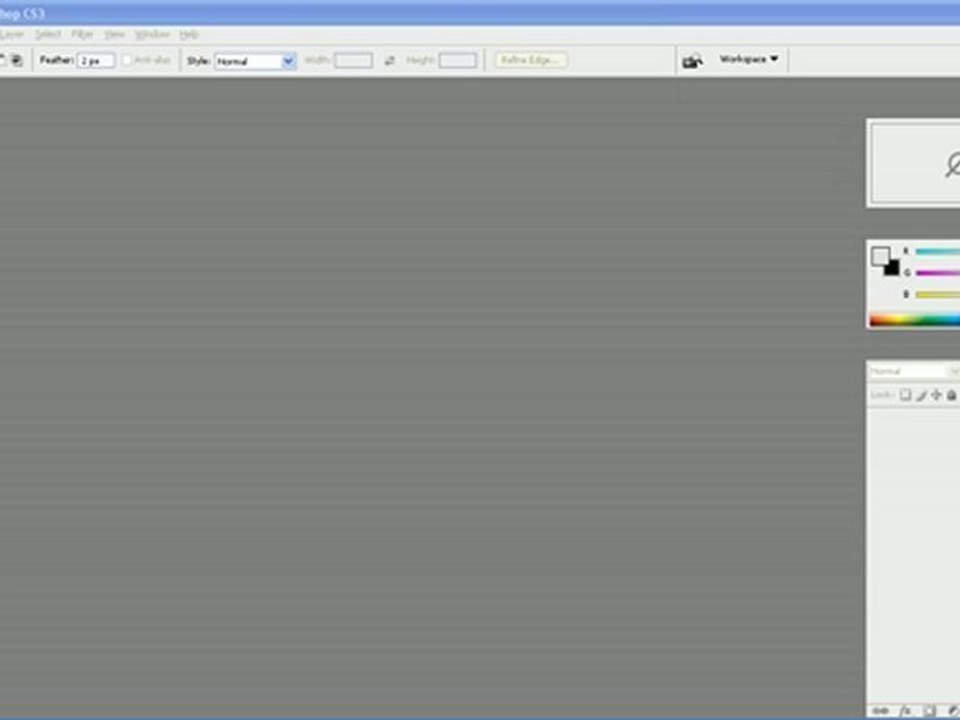Click the Width input field
960x720 pixels.
coord(353,61)
